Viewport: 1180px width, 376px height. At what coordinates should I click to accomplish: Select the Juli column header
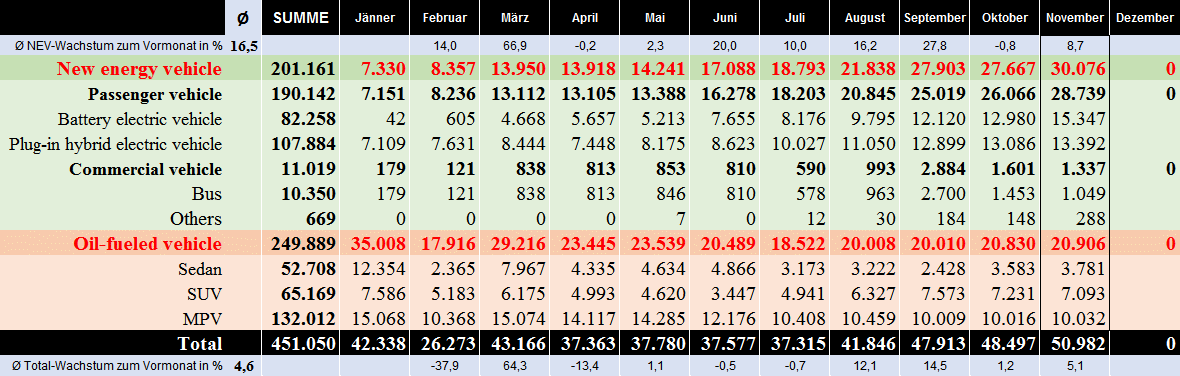pyautogui.click(x=794, y=17)
